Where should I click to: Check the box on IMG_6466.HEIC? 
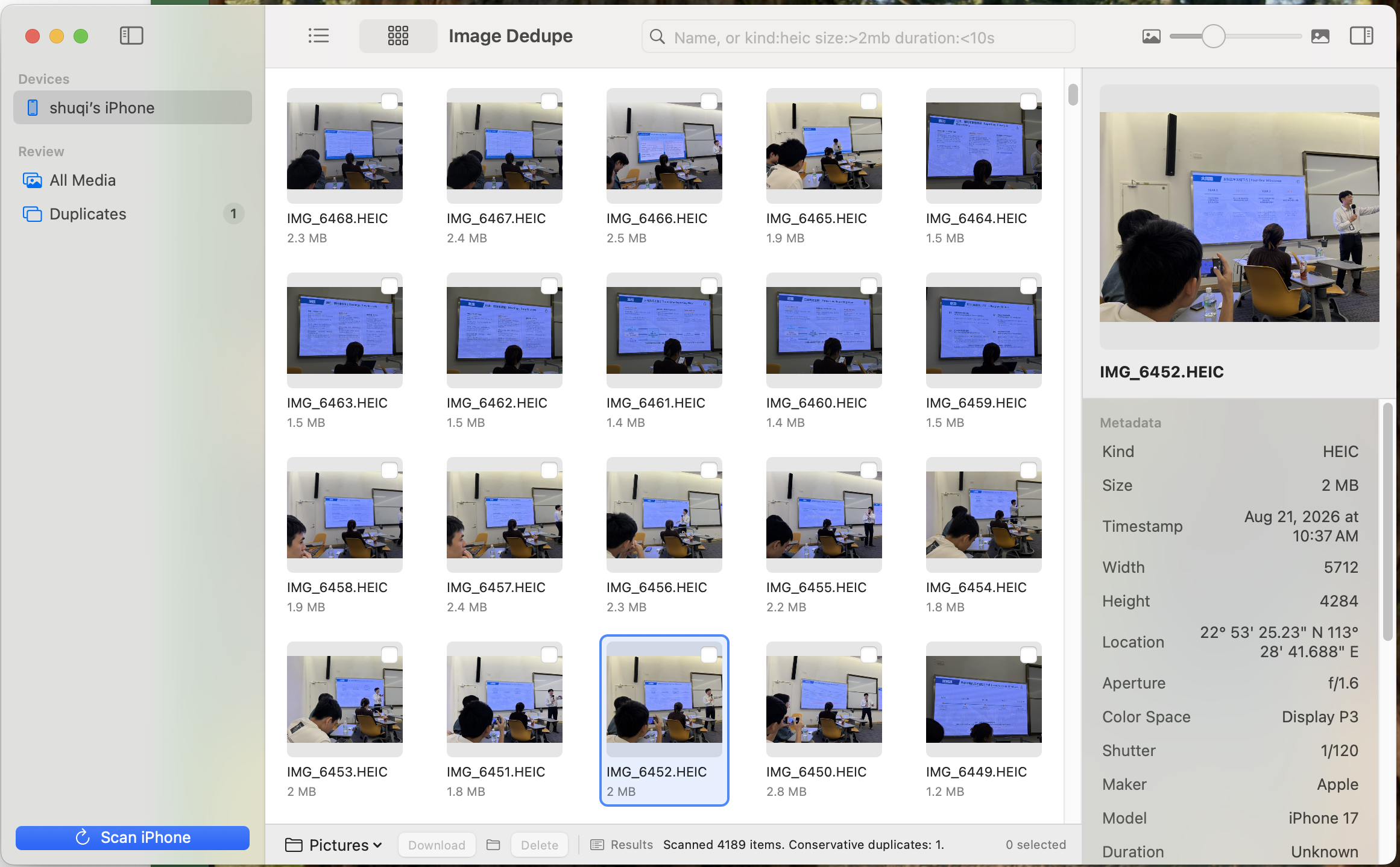[709, 101]
